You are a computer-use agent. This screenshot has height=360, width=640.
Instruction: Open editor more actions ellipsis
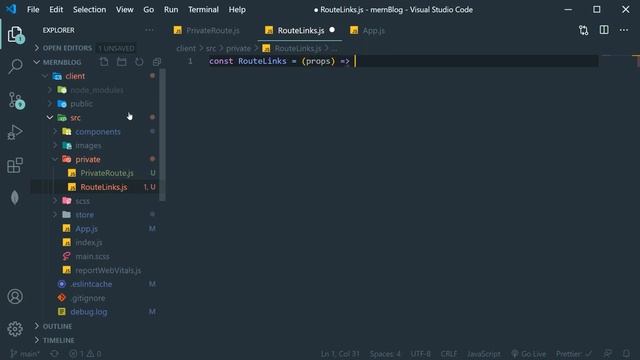point(624,30)
